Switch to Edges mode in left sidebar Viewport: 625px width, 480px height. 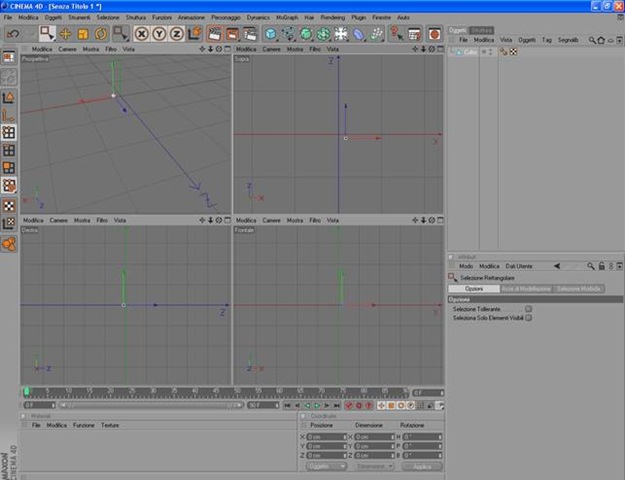9,150
